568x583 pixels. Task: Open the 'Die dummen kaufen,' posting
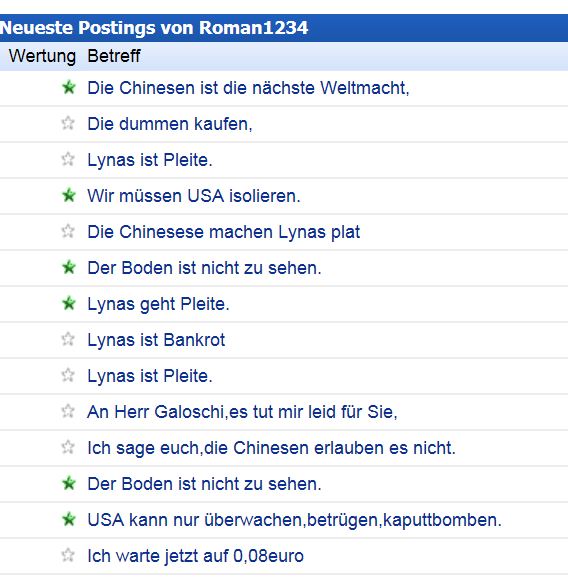170,124
